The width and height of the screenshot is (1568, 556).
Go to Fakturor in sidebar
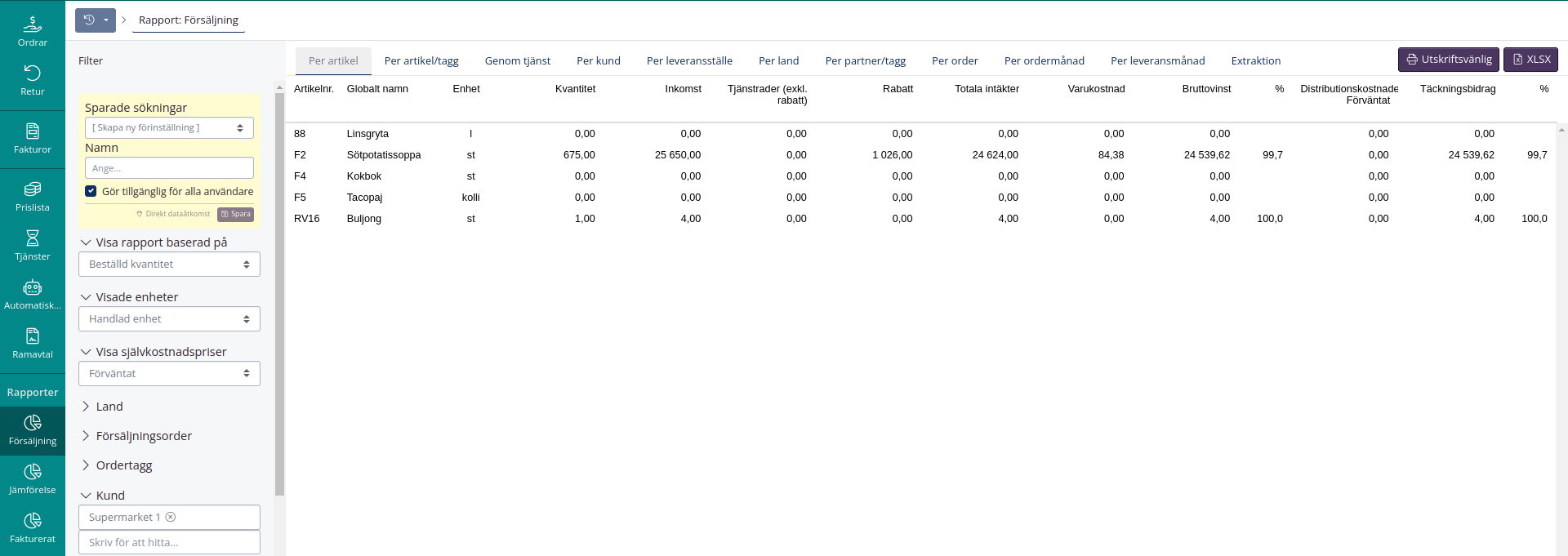pos(32,138)
